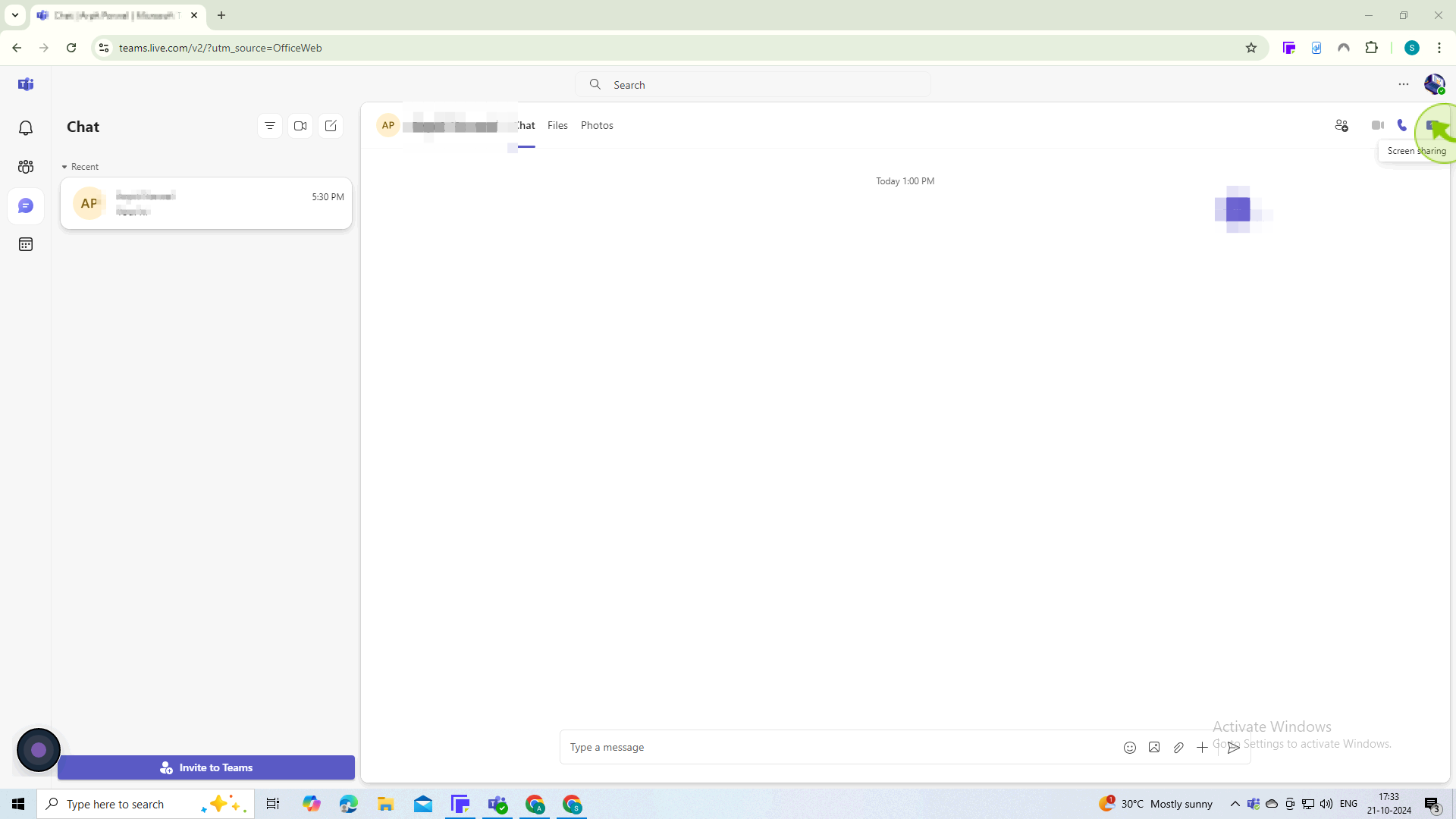
Task: Click the Invite to Teams button
Action: (x=206, y=767)
